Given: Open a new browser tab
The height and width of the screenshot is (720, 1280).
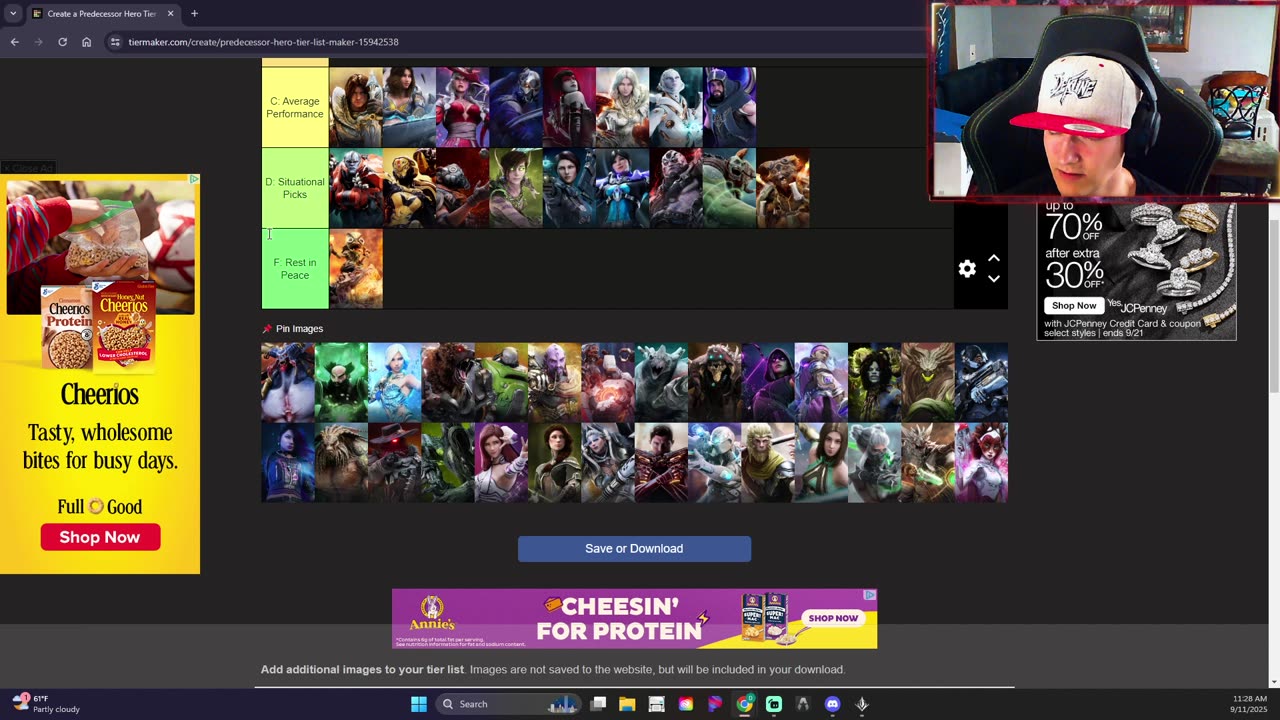Looking at the screenshot, I should pos(194,14).
